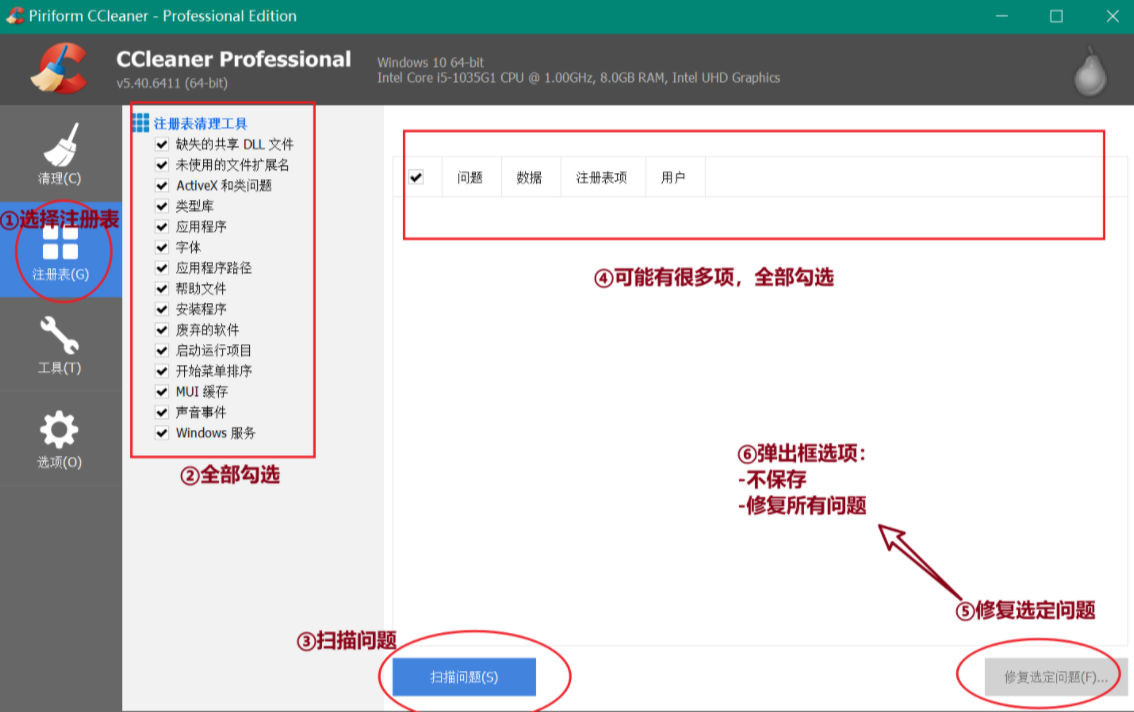Toggle 启动运行项目 checkbox

tap(162, 350)
